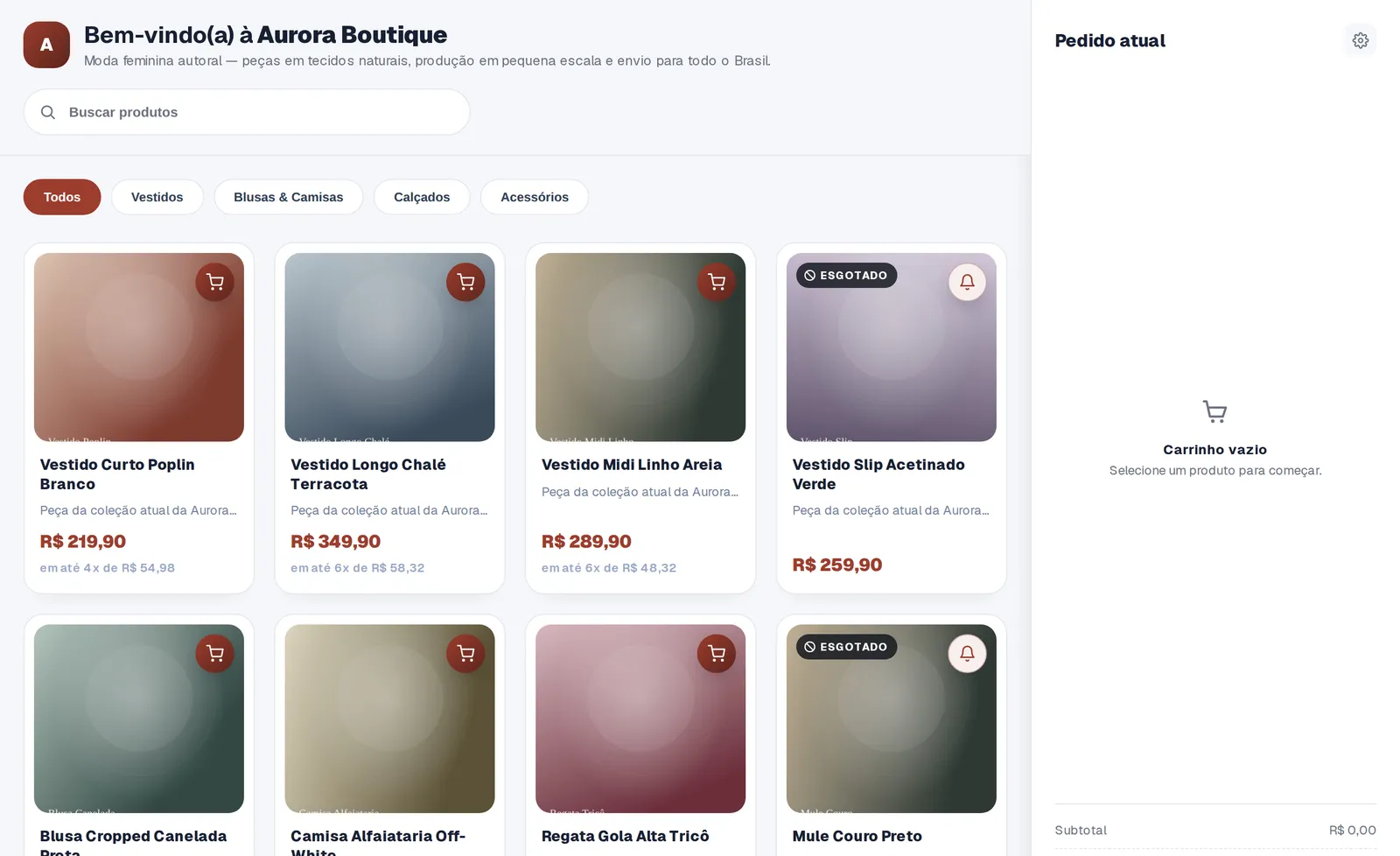The width and height of the screenshot is (1400, 856).
Task: Open Vestido Longo Chalé Terracota title
Action: pos(368,474)
